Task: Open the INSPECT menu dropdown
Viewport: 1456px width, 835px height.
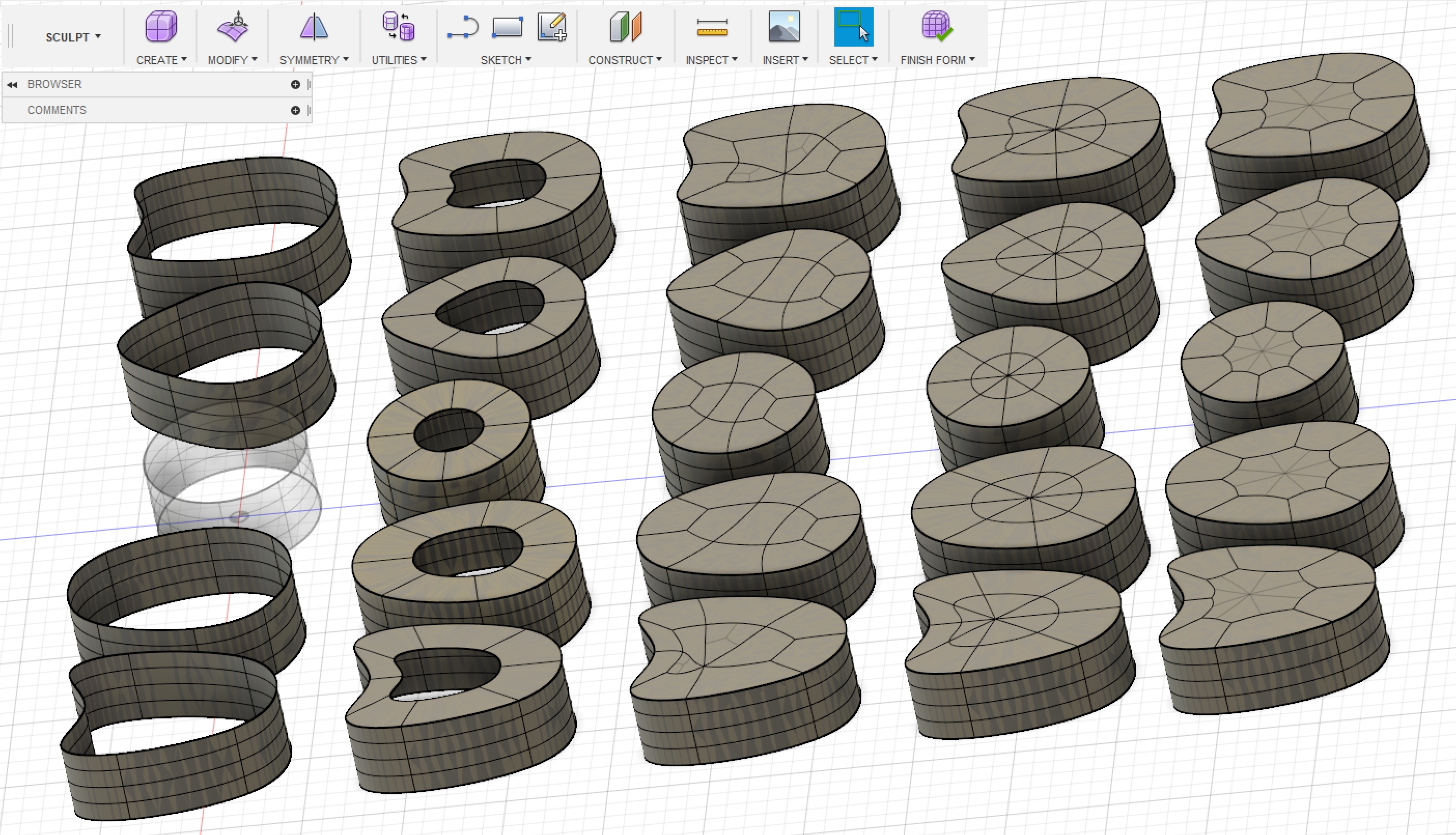Action: 711,60
